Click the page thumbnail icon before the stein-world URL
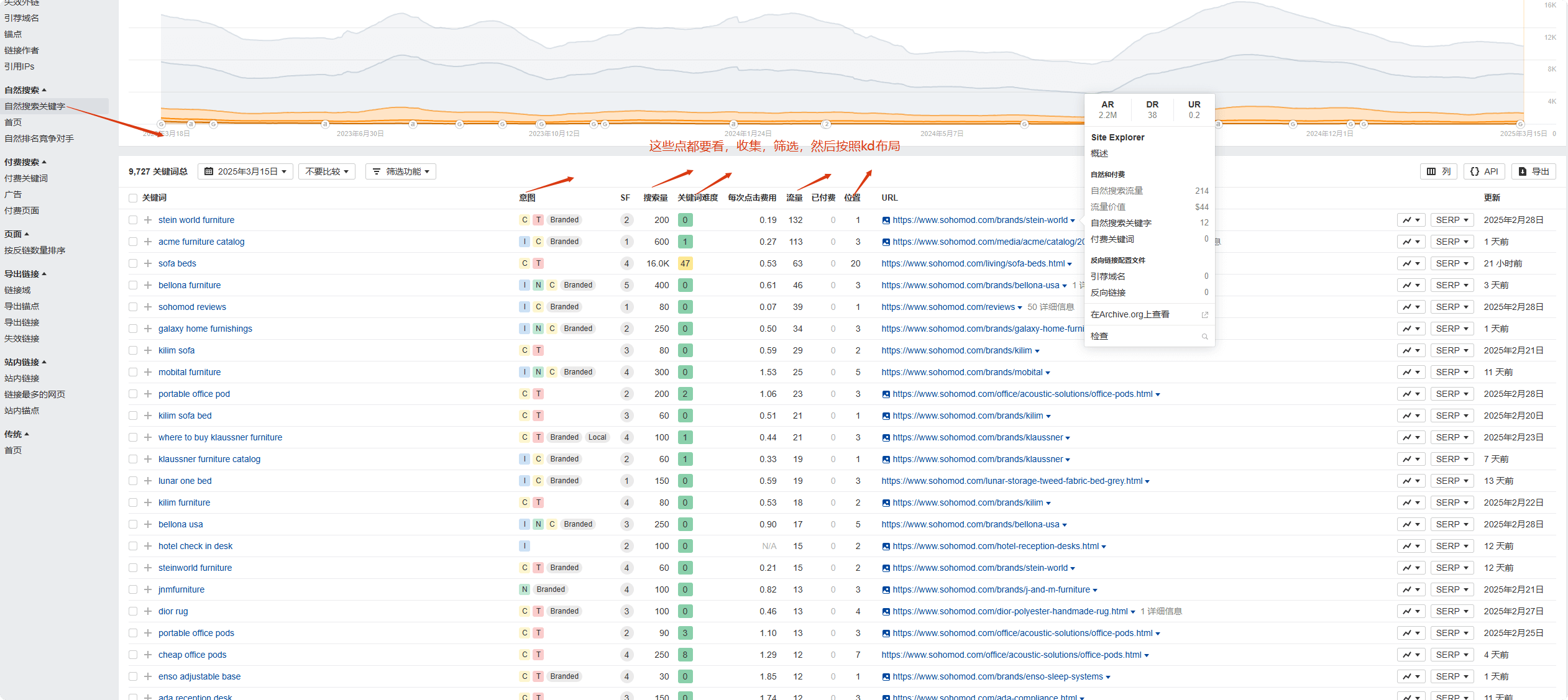1568x700 pixels. tap(886, 220)
